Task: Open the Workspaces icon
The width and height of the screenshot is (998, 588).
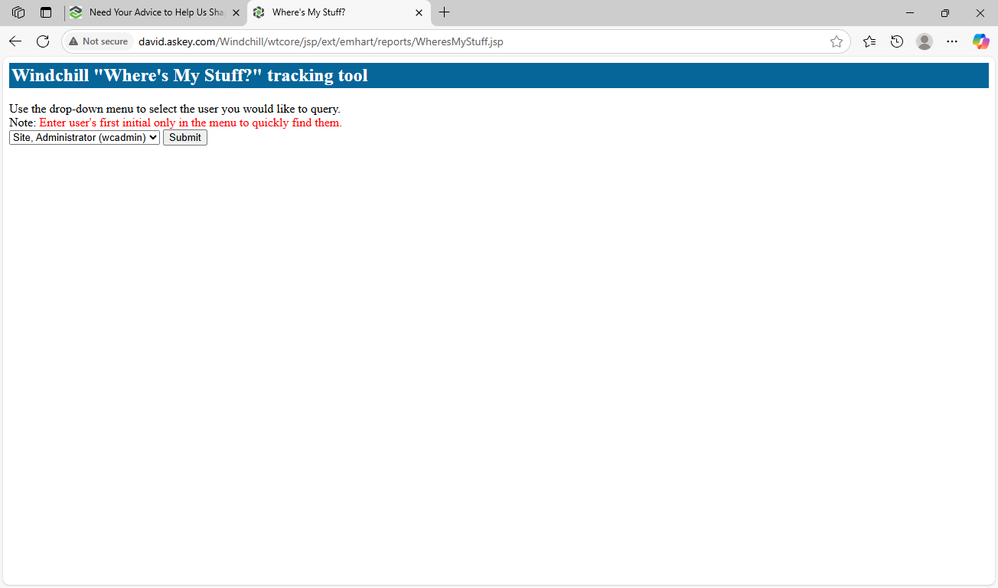Action: [18, 12]
